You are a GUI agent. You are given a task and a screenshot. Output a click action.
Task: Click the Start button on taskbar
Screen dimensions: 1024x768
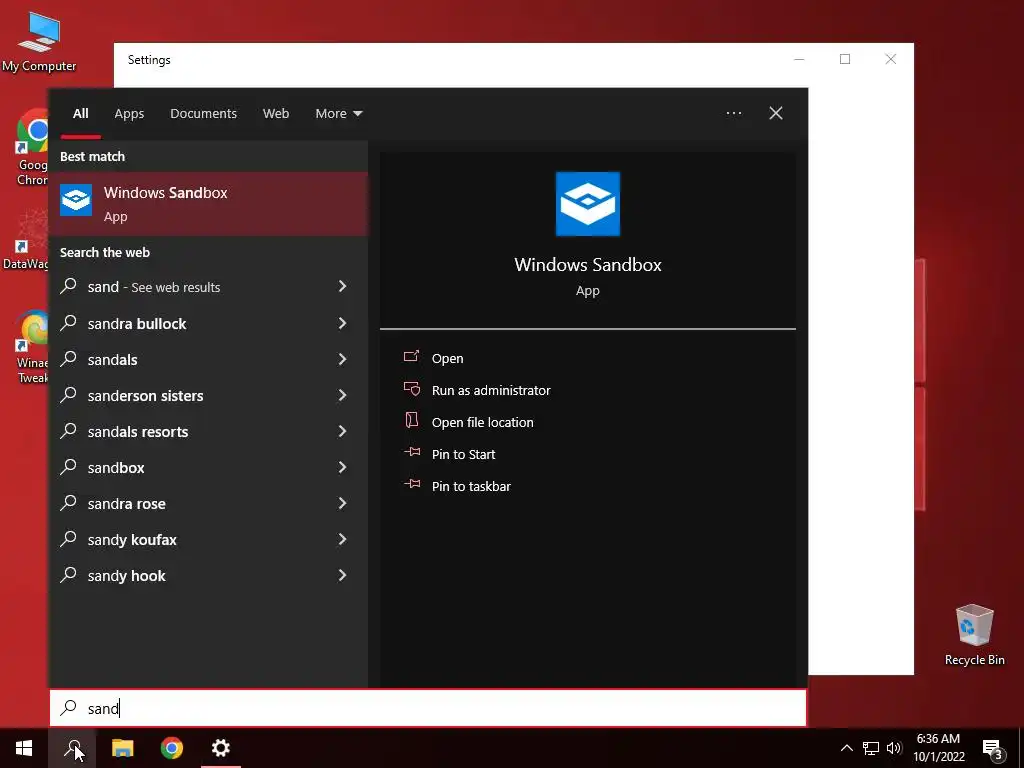(x=24, y=748)
